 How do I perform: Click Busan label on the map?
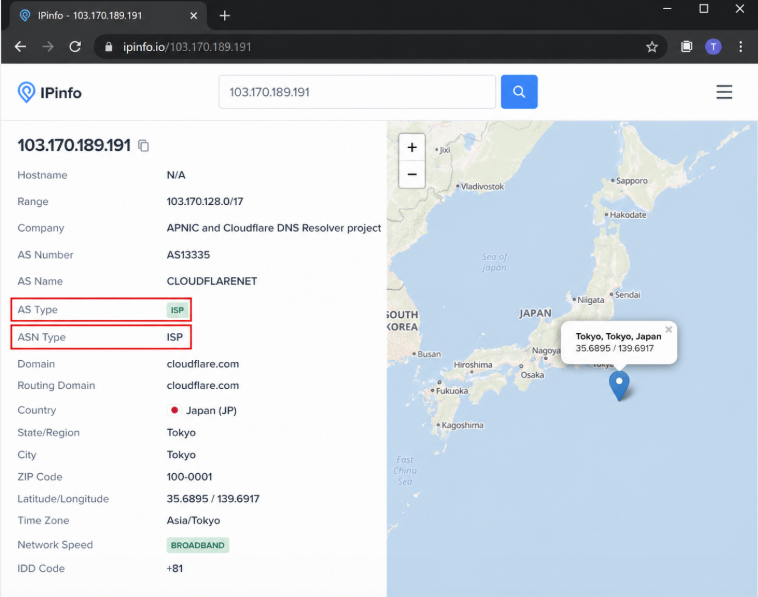pyautogui.click(x=429, y=354)
